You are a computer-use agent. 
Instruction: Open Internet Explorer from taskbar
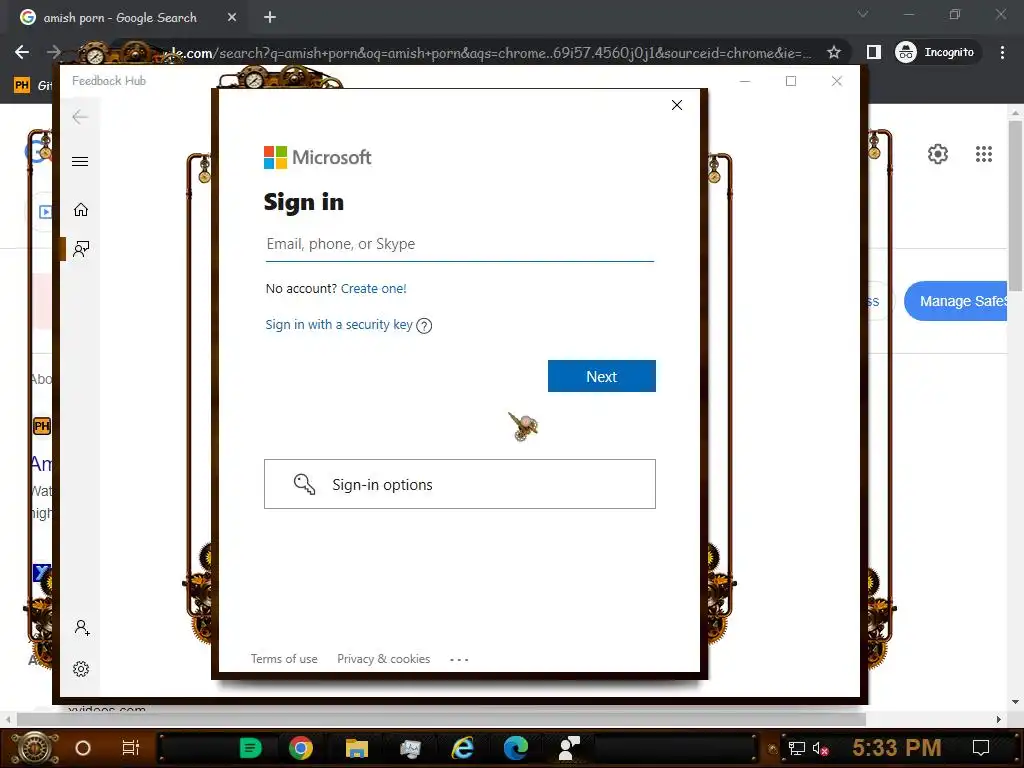point(462,748)
